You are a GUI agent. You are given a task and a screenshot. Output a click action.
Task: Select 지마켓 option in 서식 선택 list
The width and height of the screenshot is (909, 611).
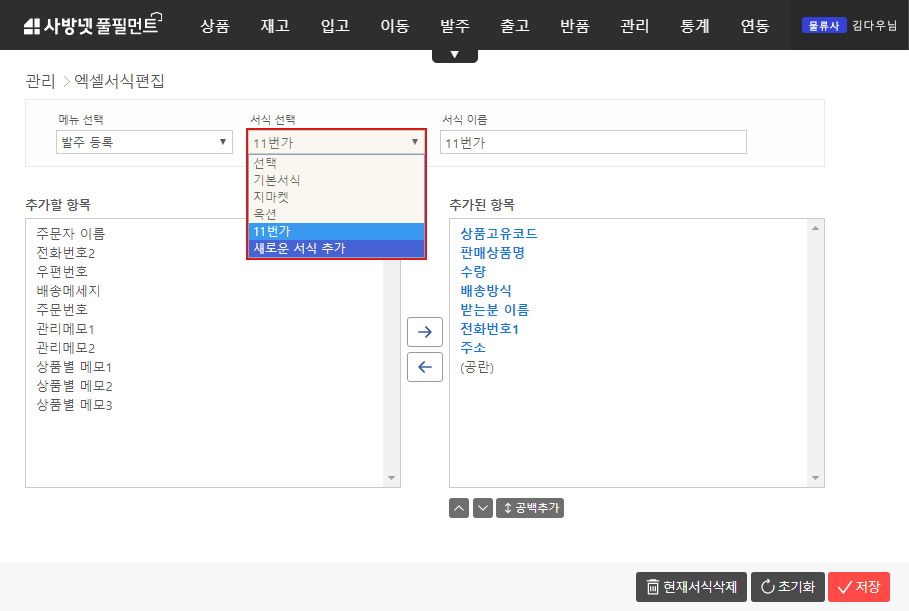pos(271,197)
